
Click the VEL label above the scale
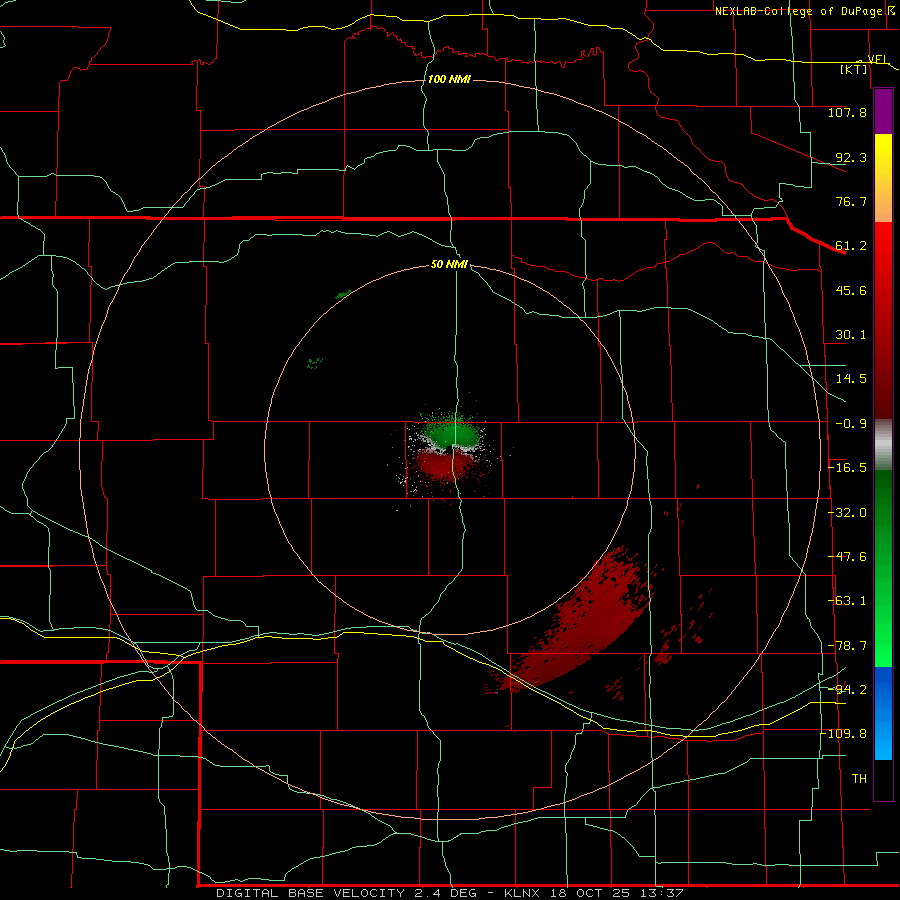878,59
